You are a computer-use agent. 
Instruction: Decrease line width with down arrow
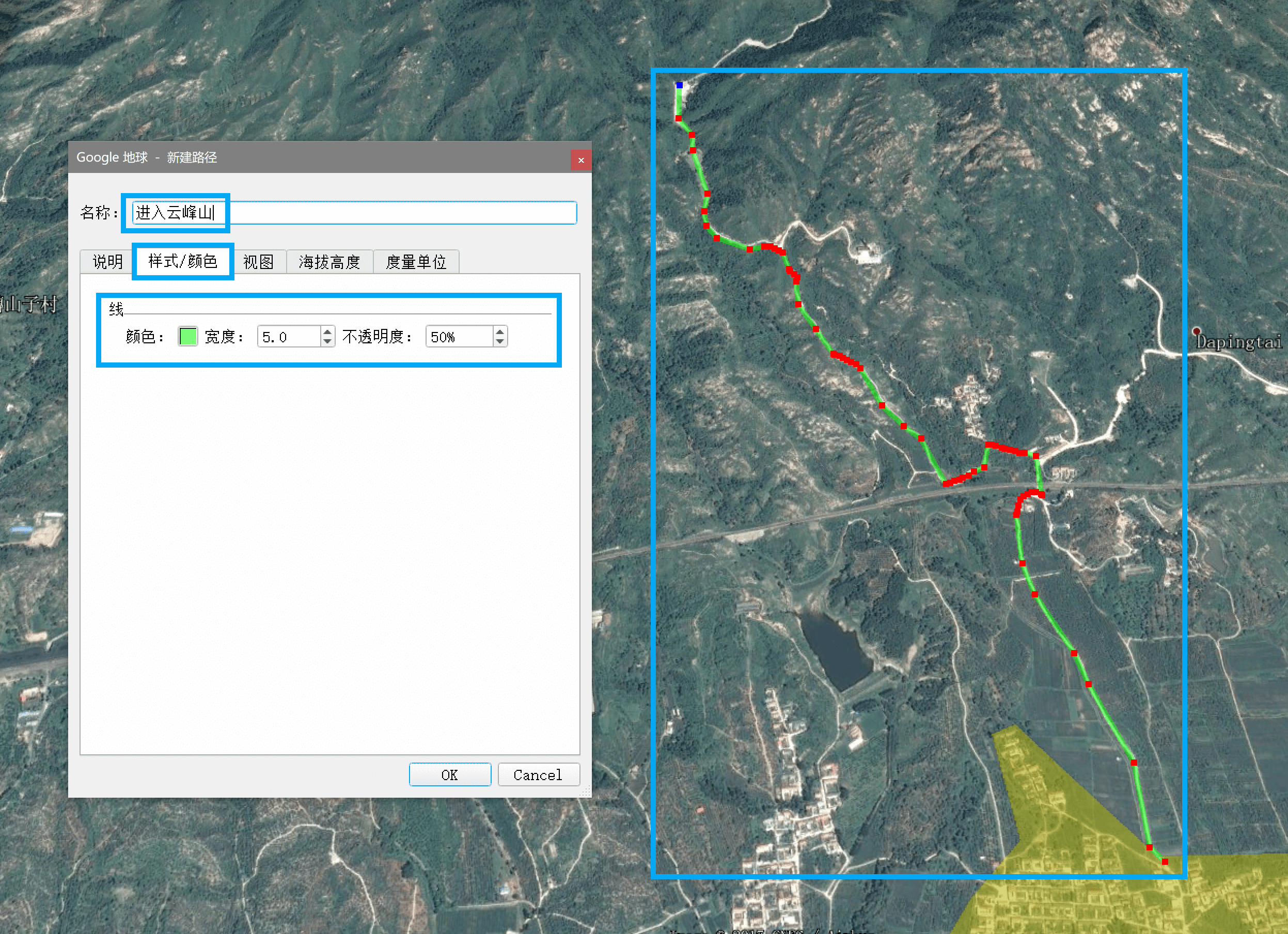327,341
